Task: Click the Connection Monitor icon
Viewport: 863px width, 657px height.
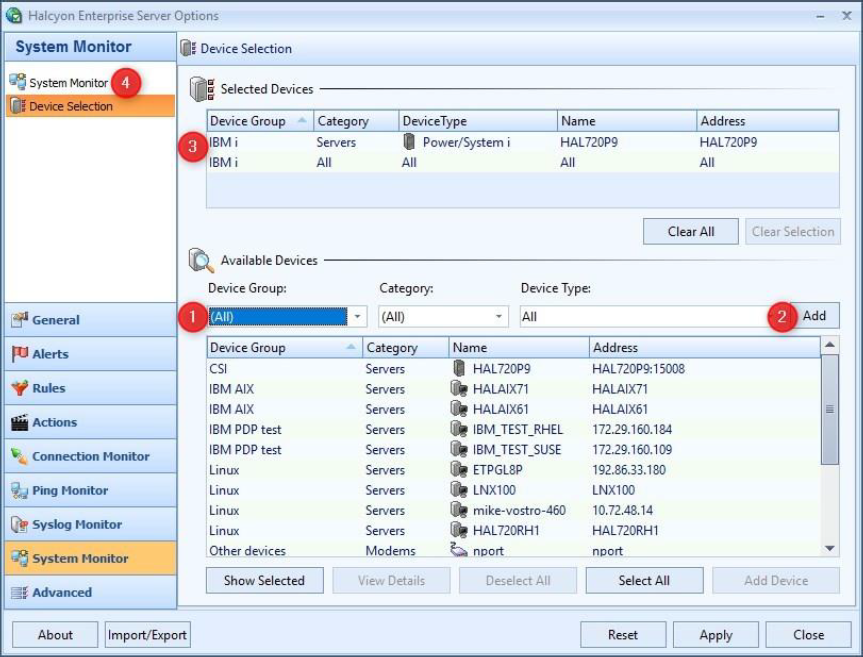Action: pos(19,456)
